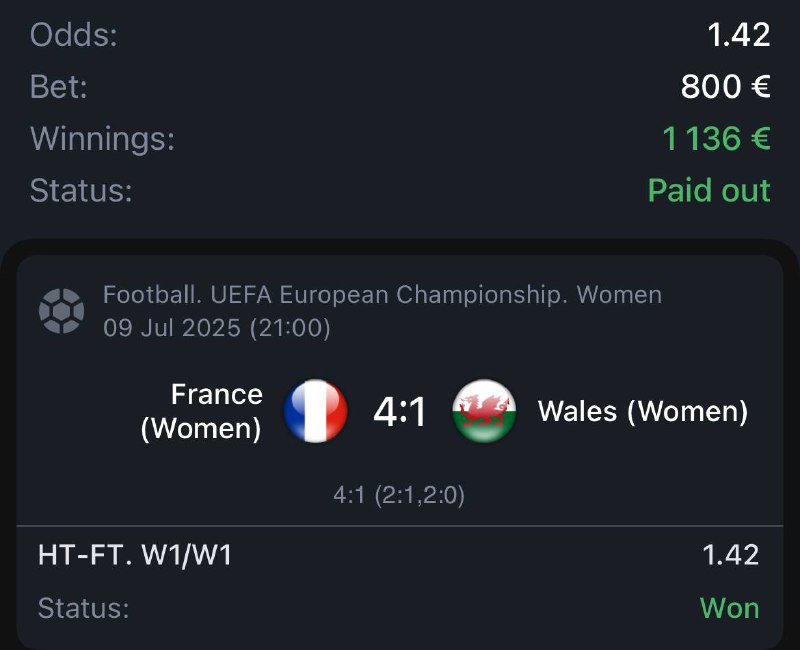This screenshot has height=650, width=800.
Task: Click the green Won status
Action: 729,608
